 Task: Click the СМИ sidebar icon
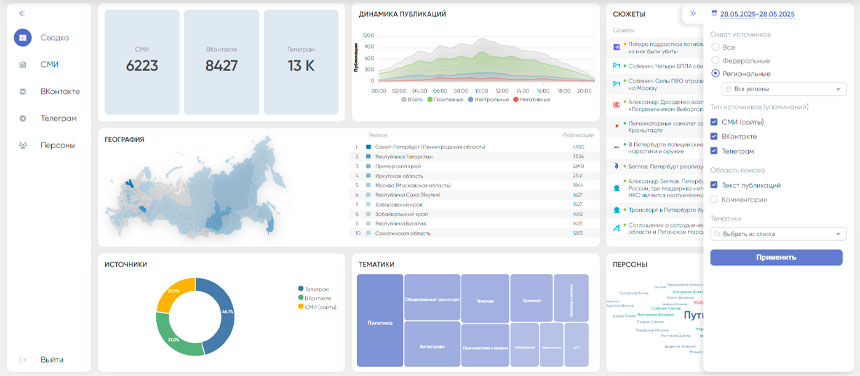(22, 65)
